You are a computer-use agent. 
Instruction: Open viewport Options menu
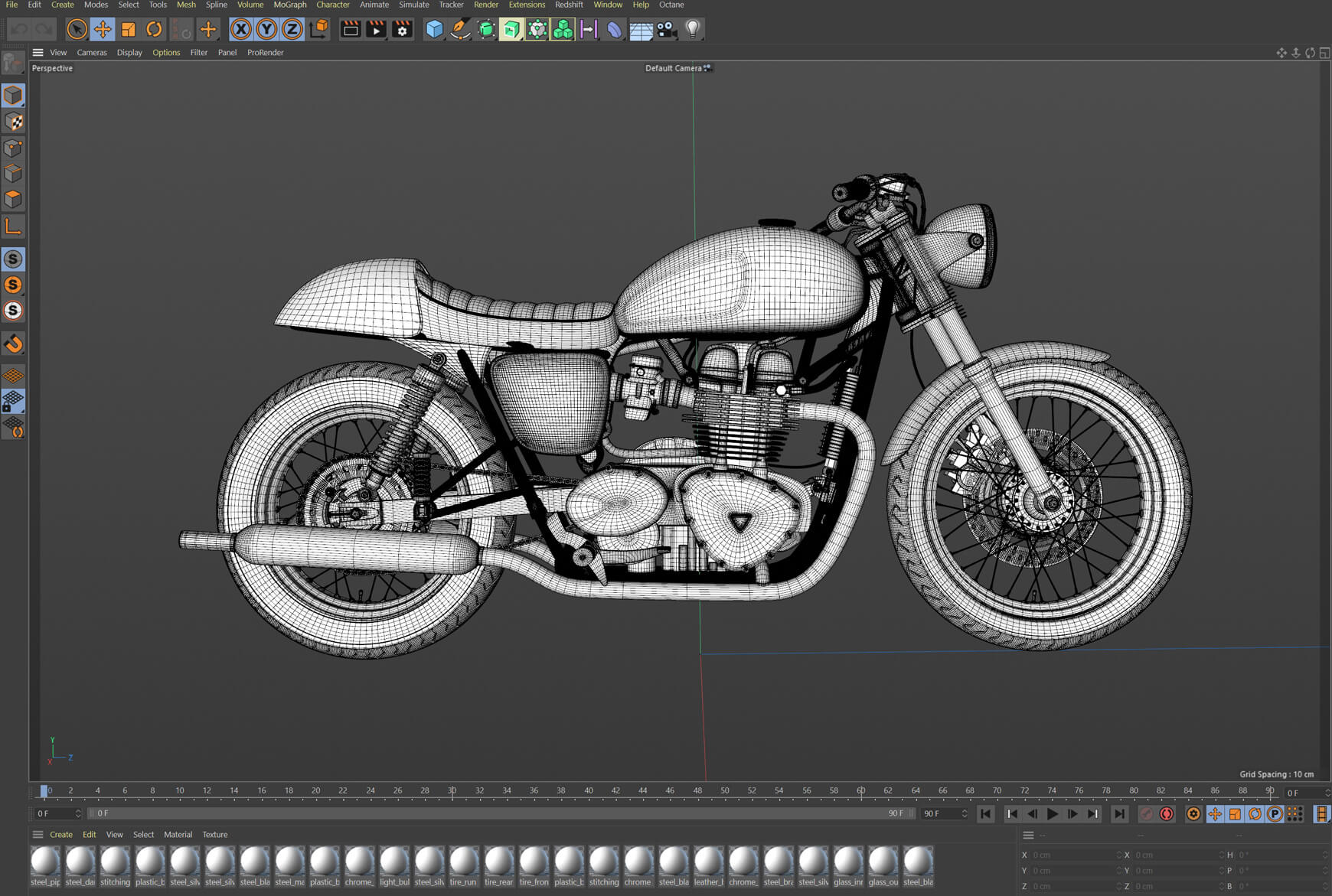point(166,52)
